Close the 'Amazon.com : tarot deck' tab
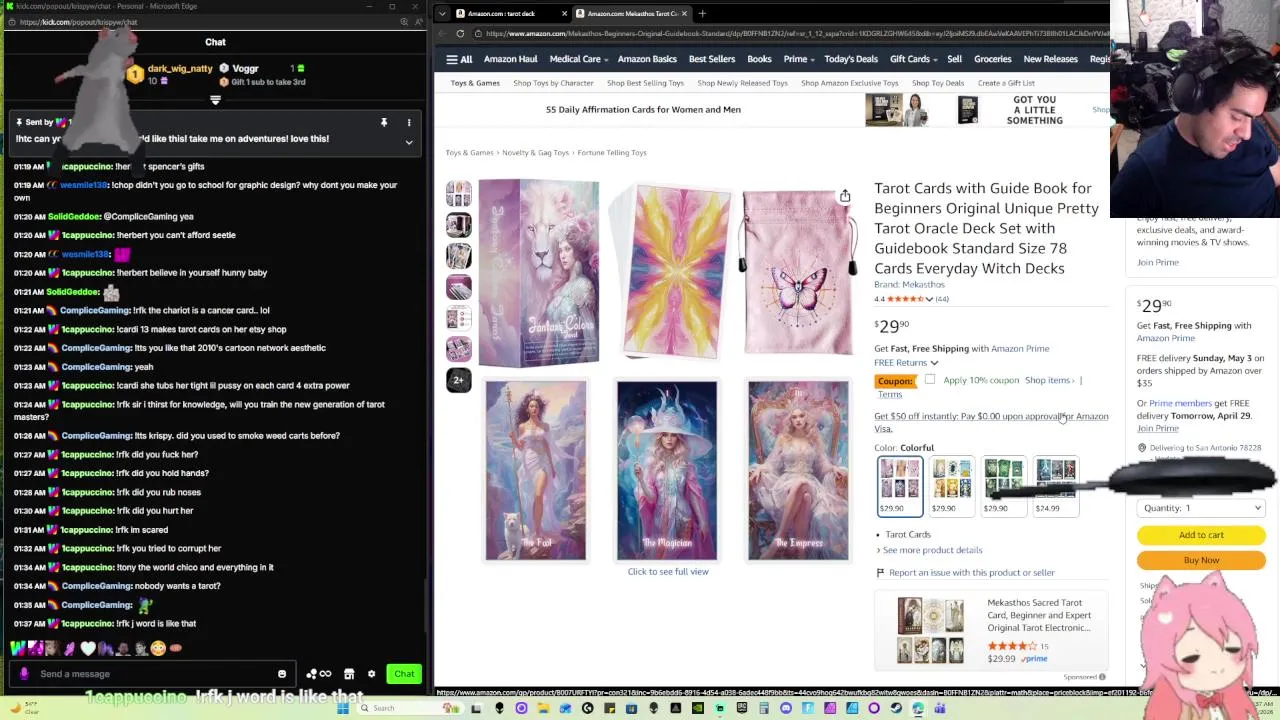The width and height of the screenshot is (1280, 720). tap(565, 13)
